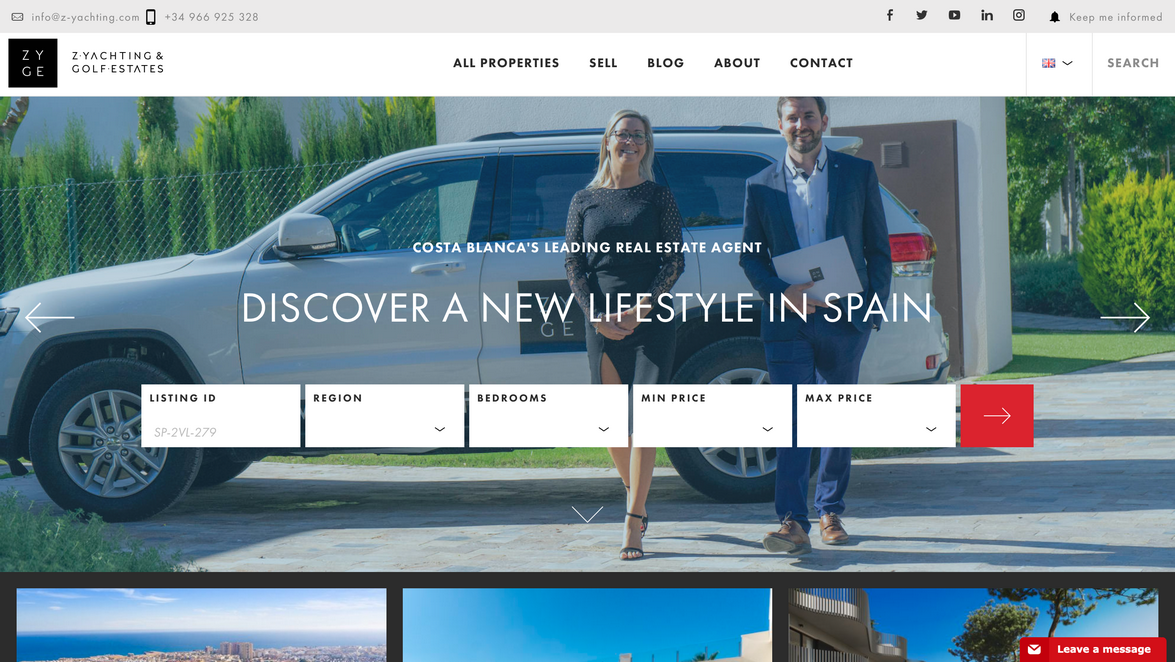Click the ZYGE logo

[33, 63]
